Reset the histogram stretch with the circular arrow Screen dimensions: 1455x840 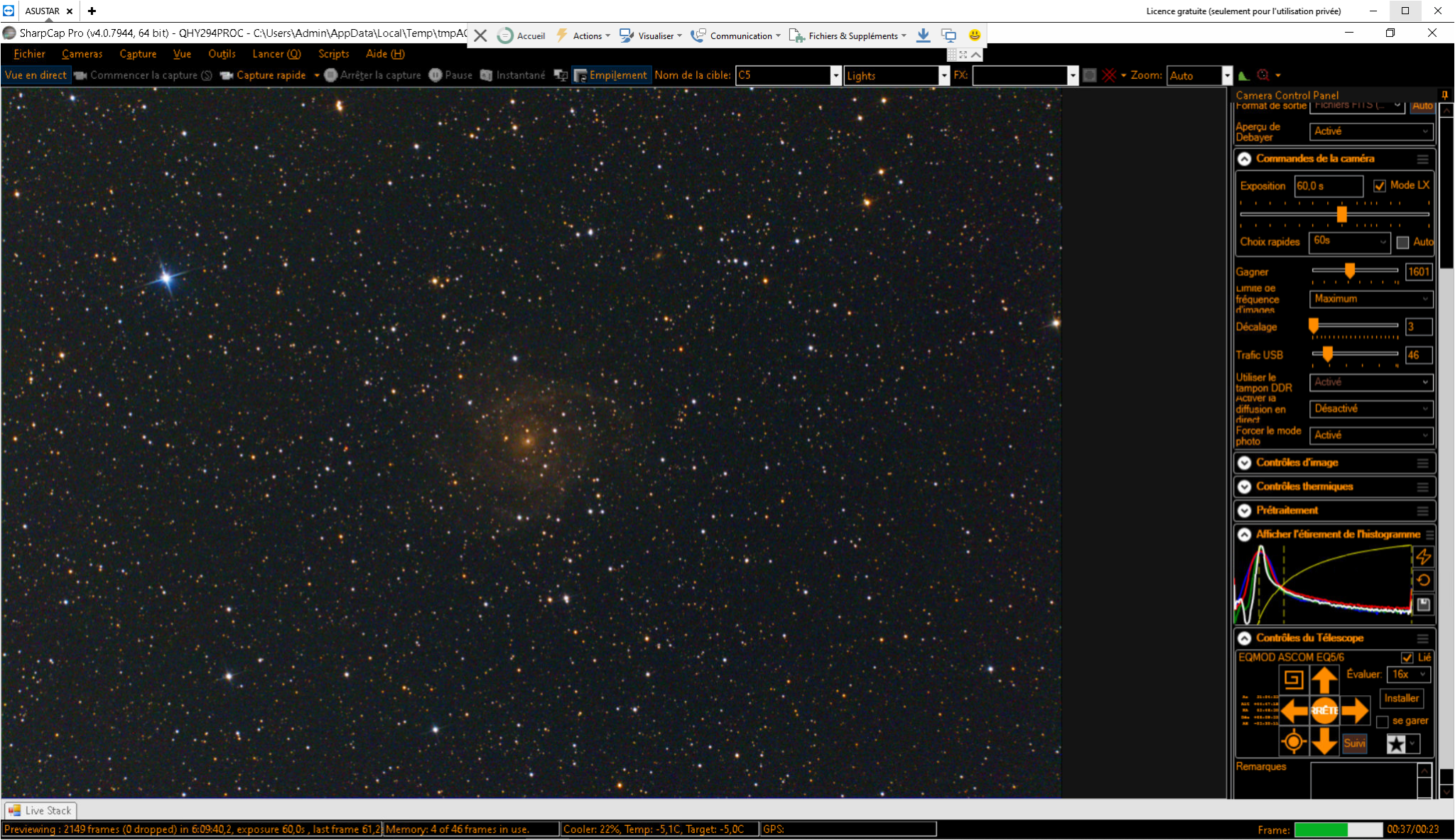1423,580
